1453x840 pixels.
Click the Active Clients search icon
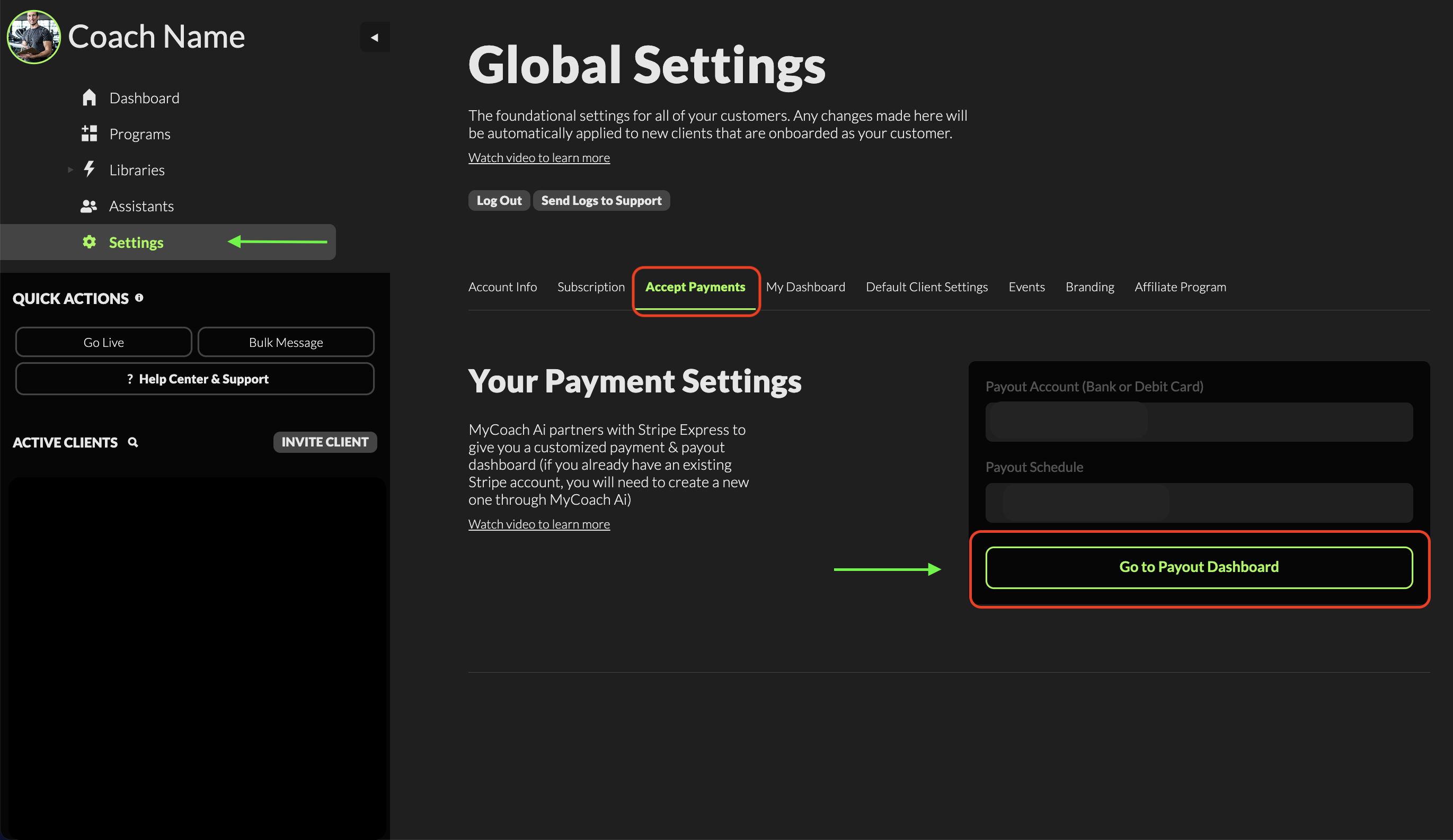(x=133, y=442)
